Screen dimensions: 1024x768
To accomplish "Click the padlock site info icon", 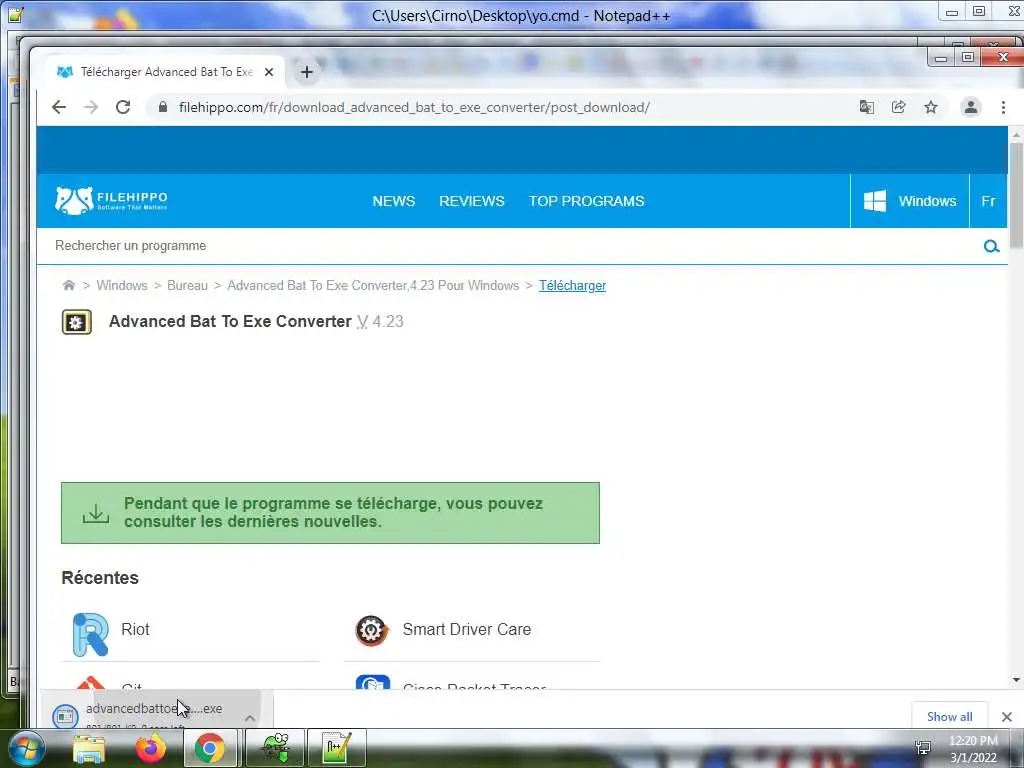I will 163,107.
